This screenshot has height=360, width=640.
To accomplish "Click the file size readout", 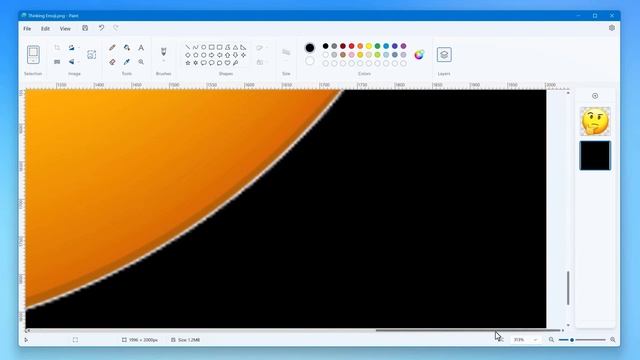I will tap(186, 340).
